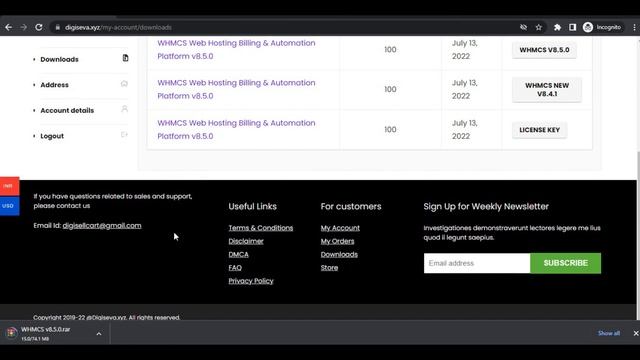Click the newsletter Email address field
The height and width of the screenshot is (360, 640).
pos(477,263)
